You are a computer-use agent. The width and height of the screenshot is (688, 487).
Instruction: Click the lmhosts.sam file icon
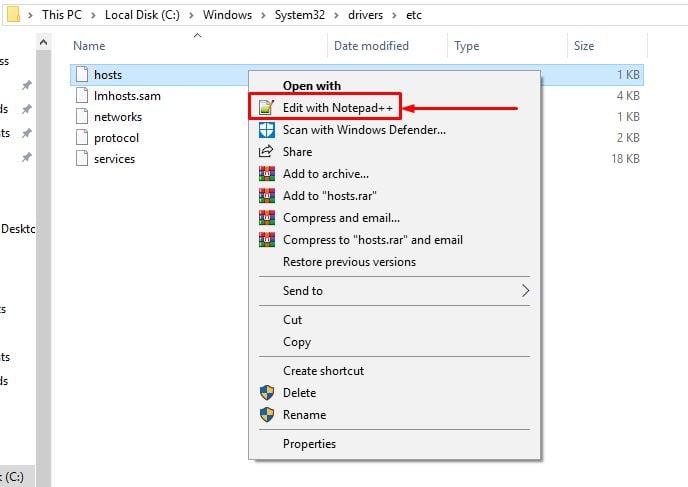click(x=82, y=95)
